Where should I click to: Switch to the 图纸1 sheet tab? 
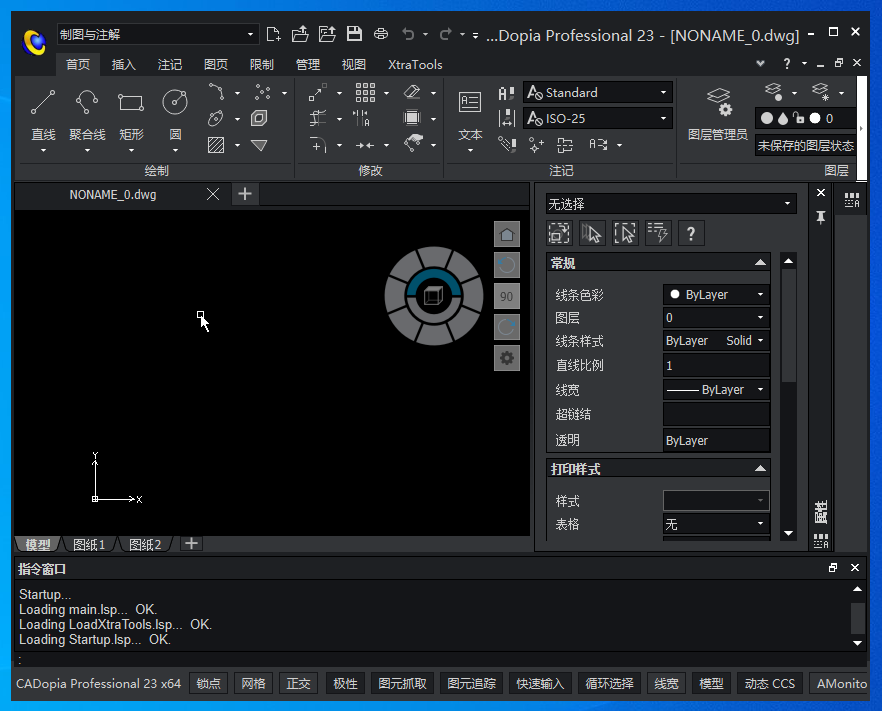click(x=89, y=545)
